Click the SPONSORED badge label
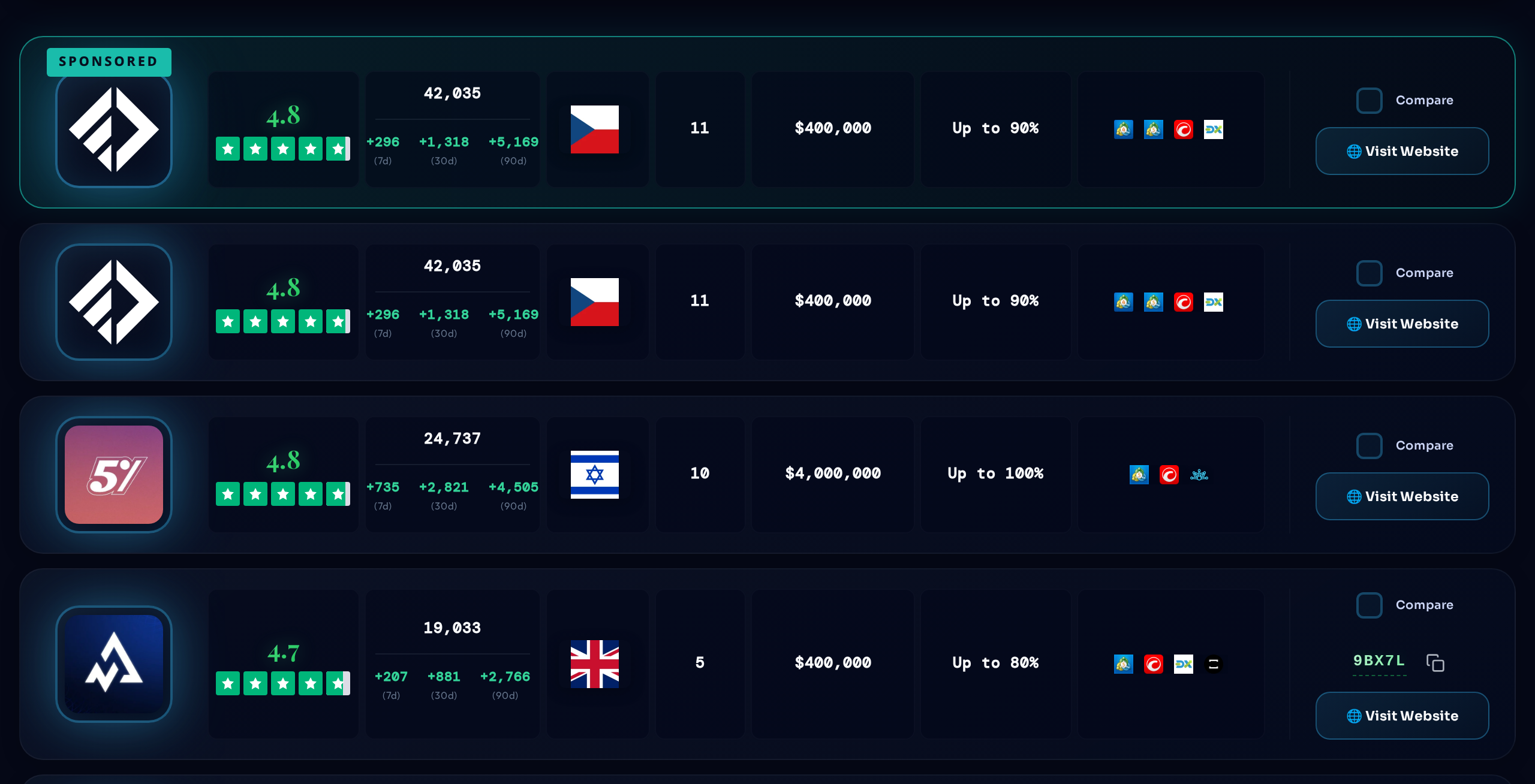The image size is (1535, 784). click(109, 62)
